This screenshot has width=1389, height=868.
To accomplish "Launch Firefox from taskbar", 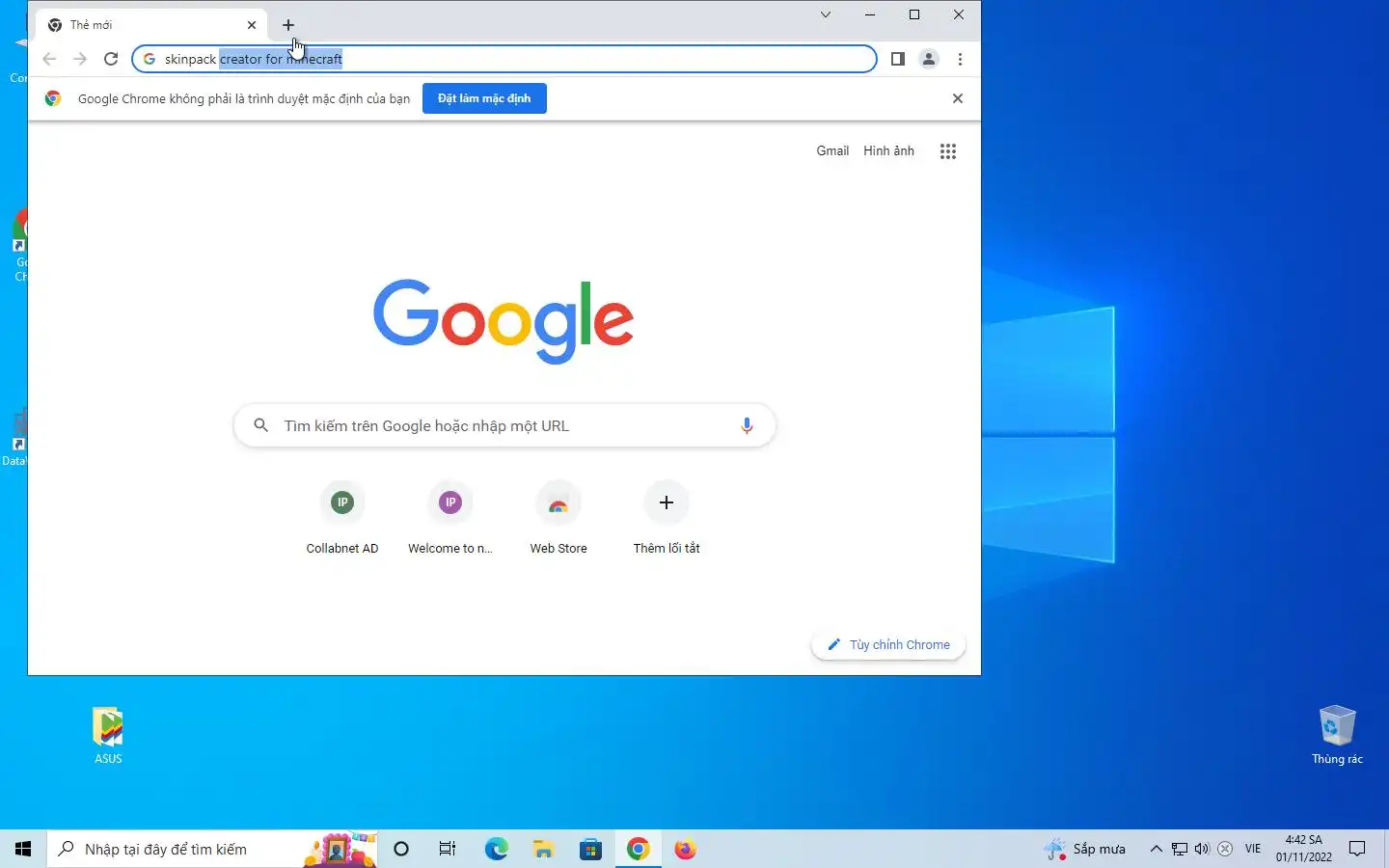I will [685, 849].
